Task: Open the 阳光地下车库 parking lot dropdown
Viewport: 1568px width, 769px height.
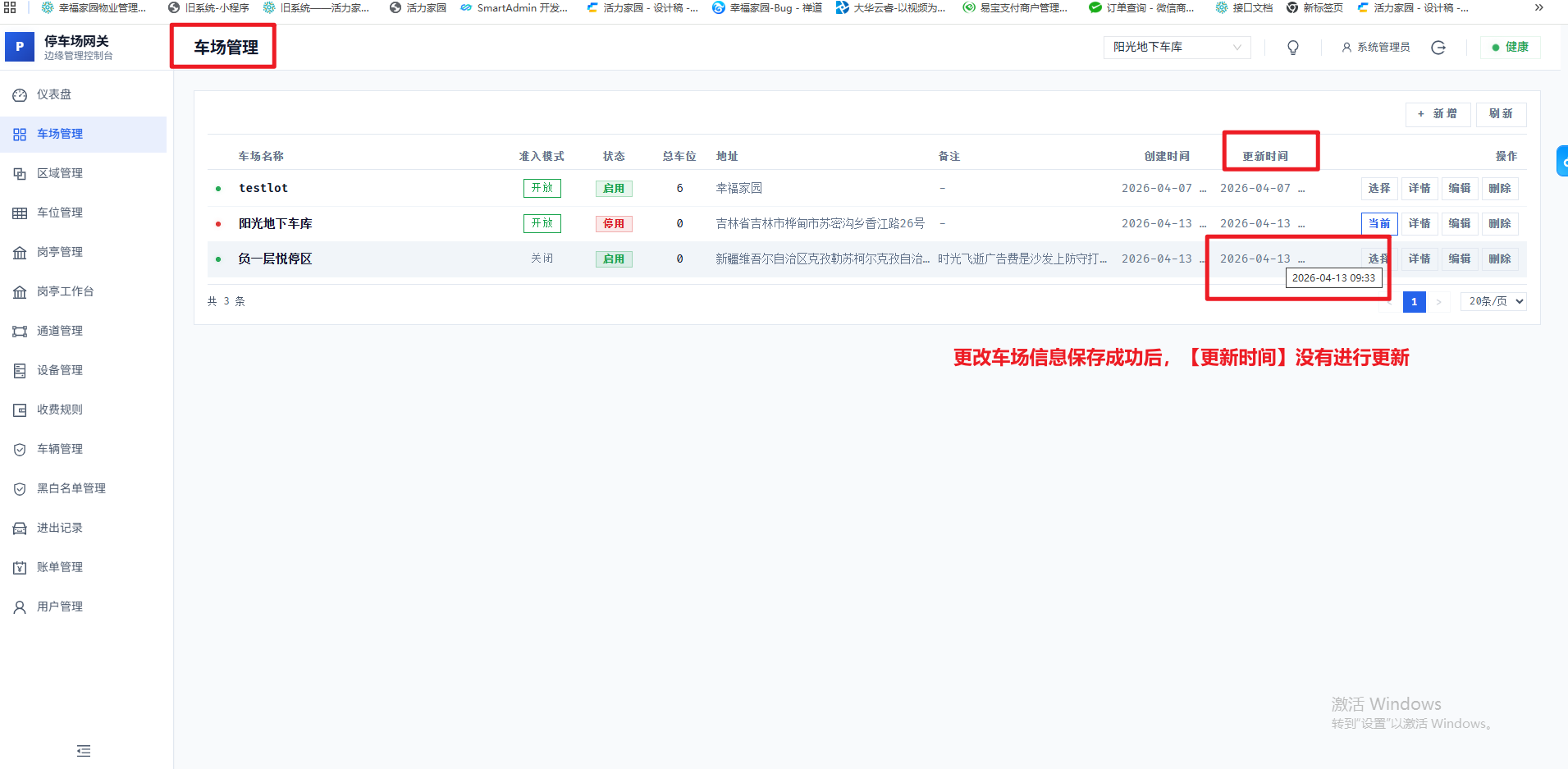Action: (x=1176, y=48)
